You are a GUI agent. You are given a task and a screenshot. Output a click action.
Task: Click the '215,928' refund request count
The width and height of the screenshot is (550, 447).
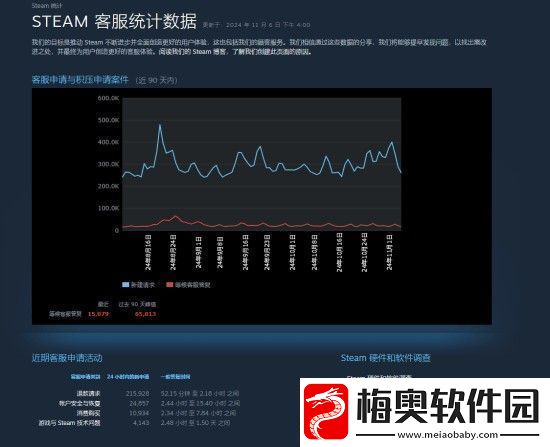(138, 394)
